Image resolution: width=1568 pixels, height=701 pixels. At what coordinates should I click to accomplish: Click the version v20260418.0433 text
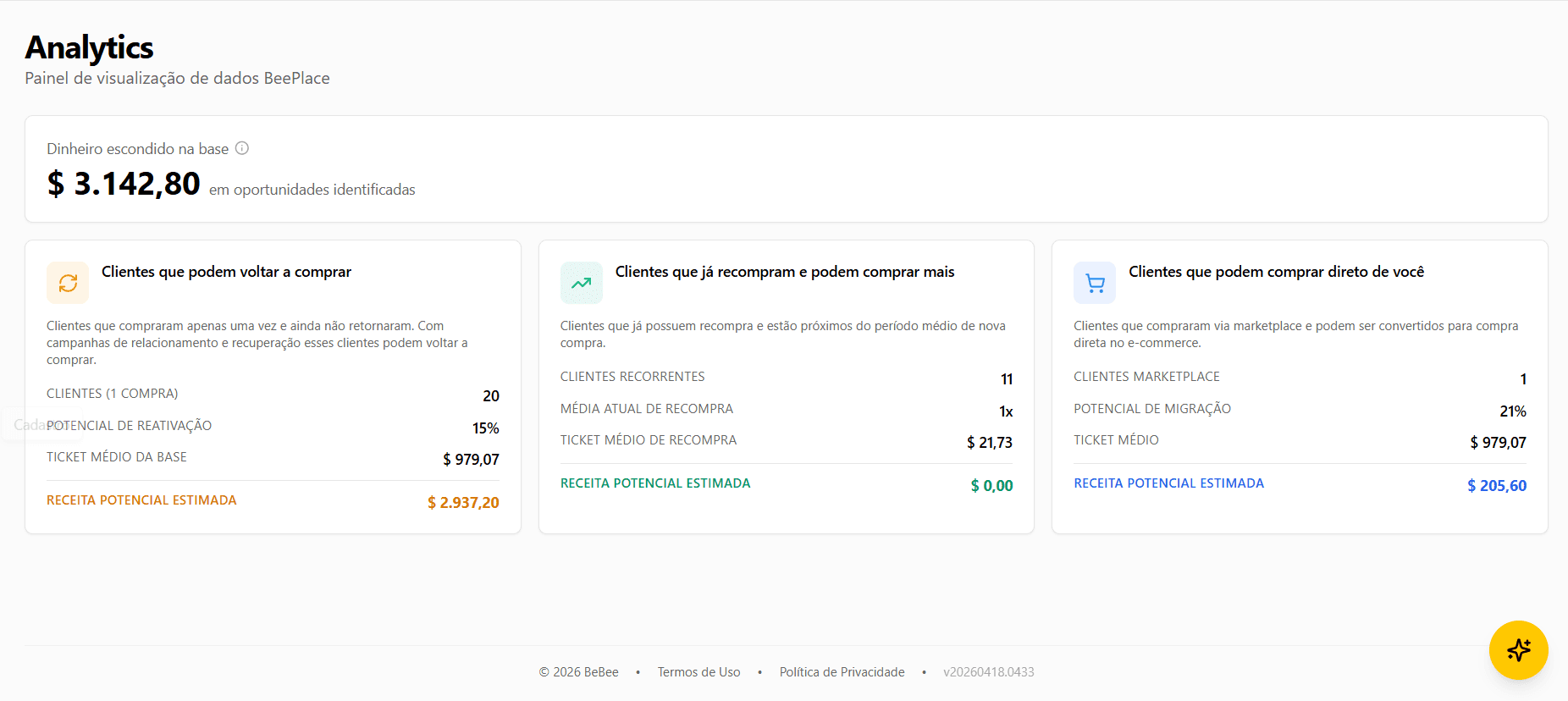point(989,672)
